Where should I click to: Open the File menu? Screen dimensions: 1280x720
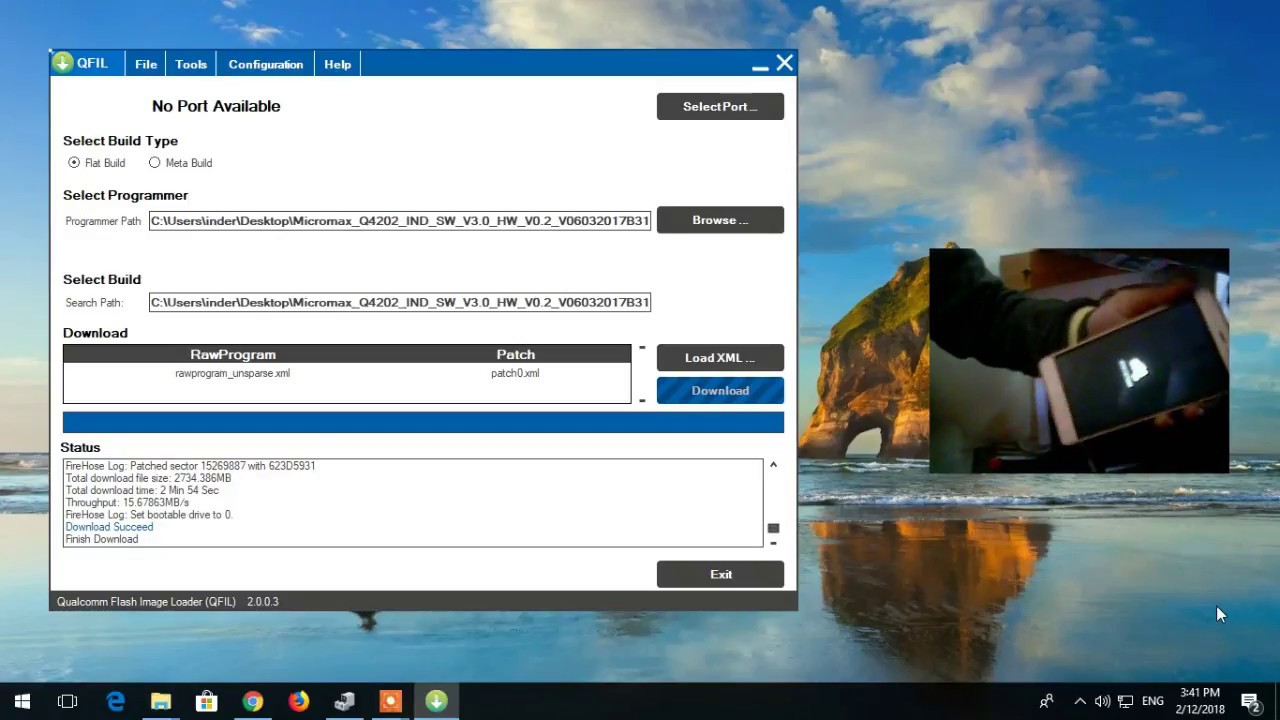coord(146,64)
